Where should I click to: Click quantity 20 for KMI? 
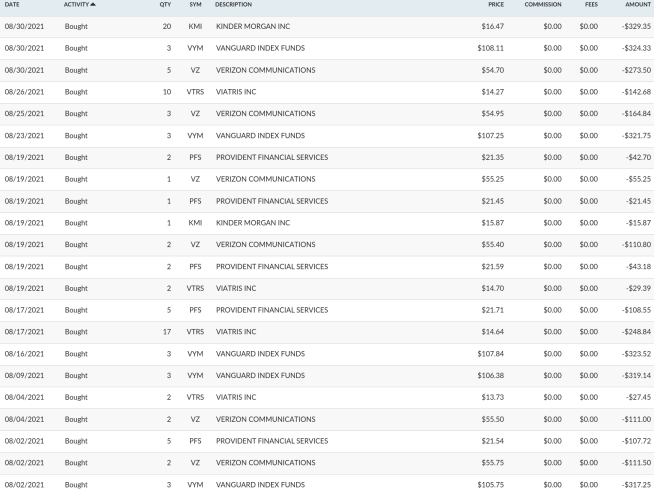(167, 26)
